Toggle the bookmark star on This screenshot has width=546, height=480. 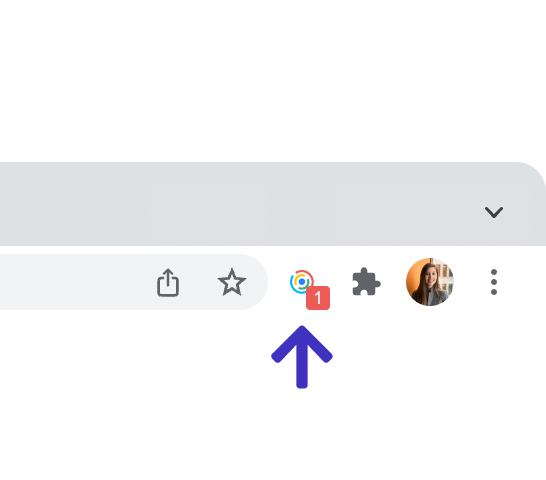[232, 282]
